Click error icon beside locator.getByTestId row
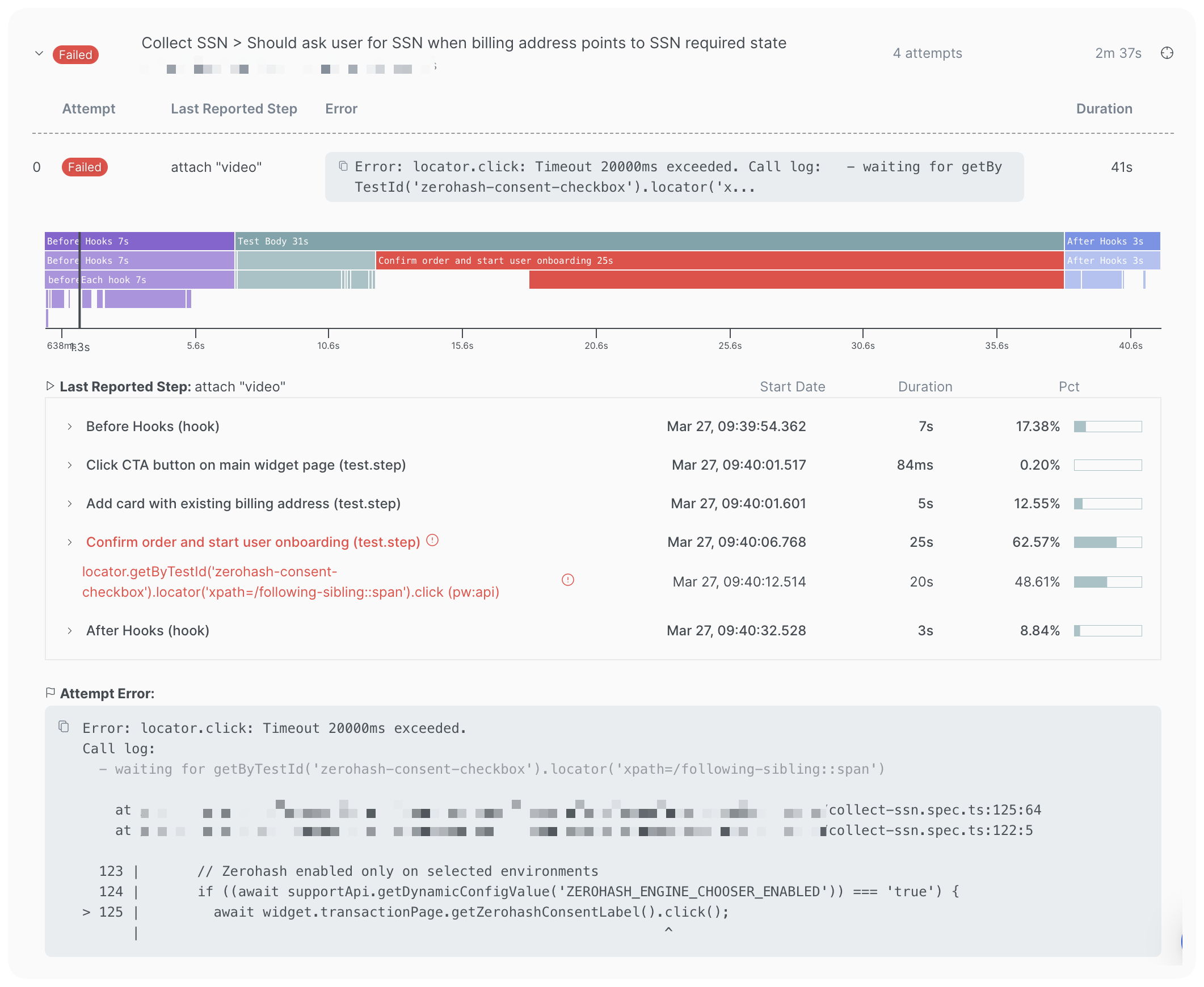1204x987 pixels. (x=567, y=580)
